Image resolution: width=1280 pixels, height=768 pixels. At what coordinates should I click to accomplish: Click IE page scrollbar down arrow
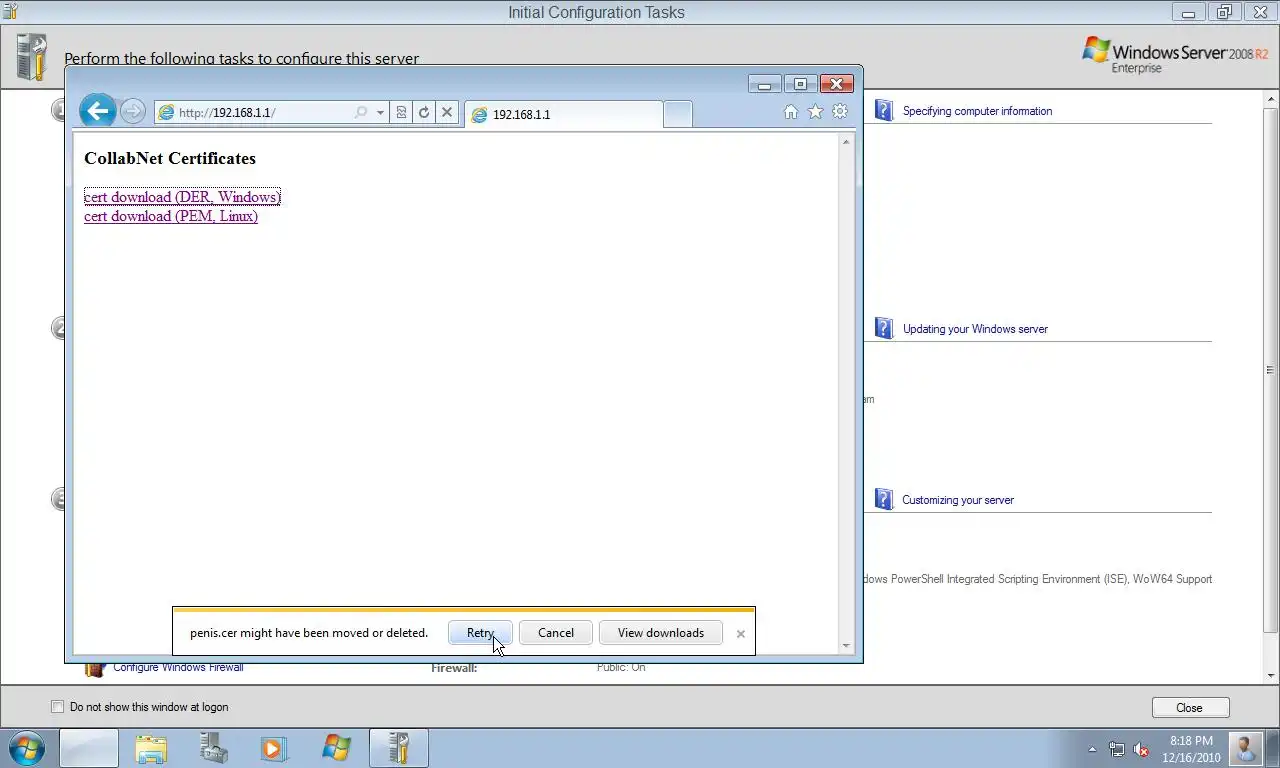846,646
